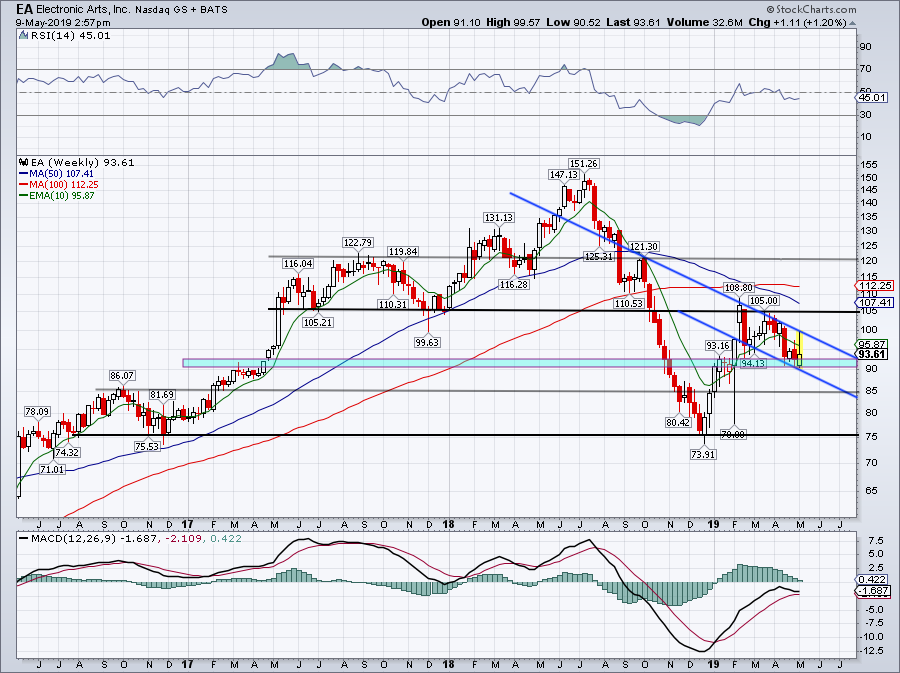This screenshot has width=900, height=673.
Task: Click the 121.30 price label
Action: (x=643, y=246)
